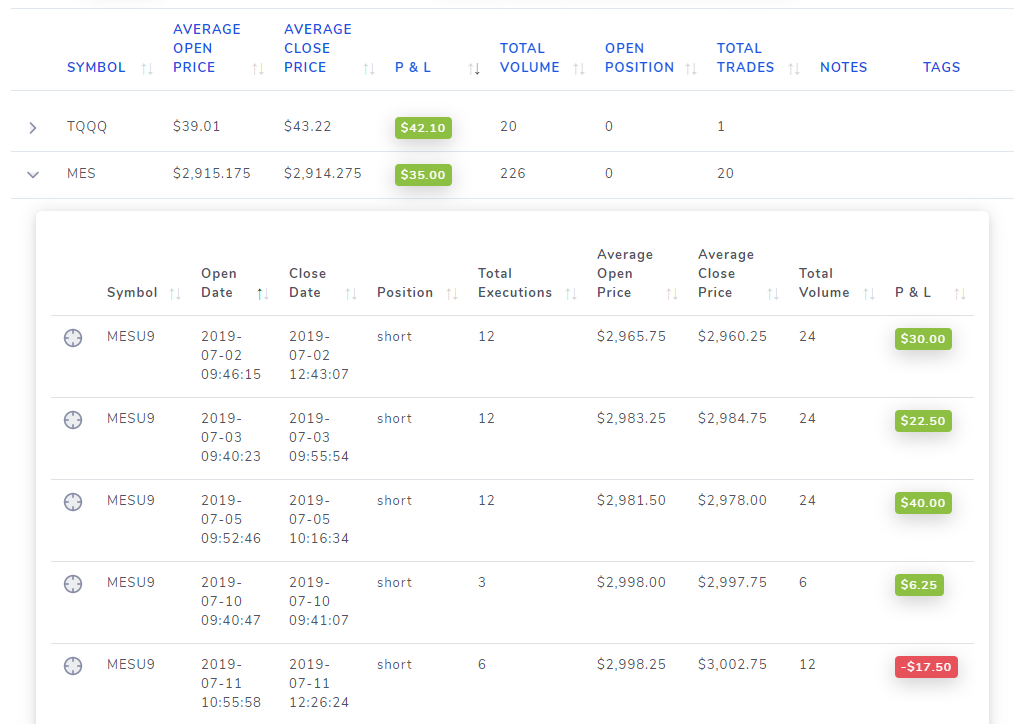1028x724 pixels.
Task: Click the TAGS column header
Action: click(x=941, y=68)
